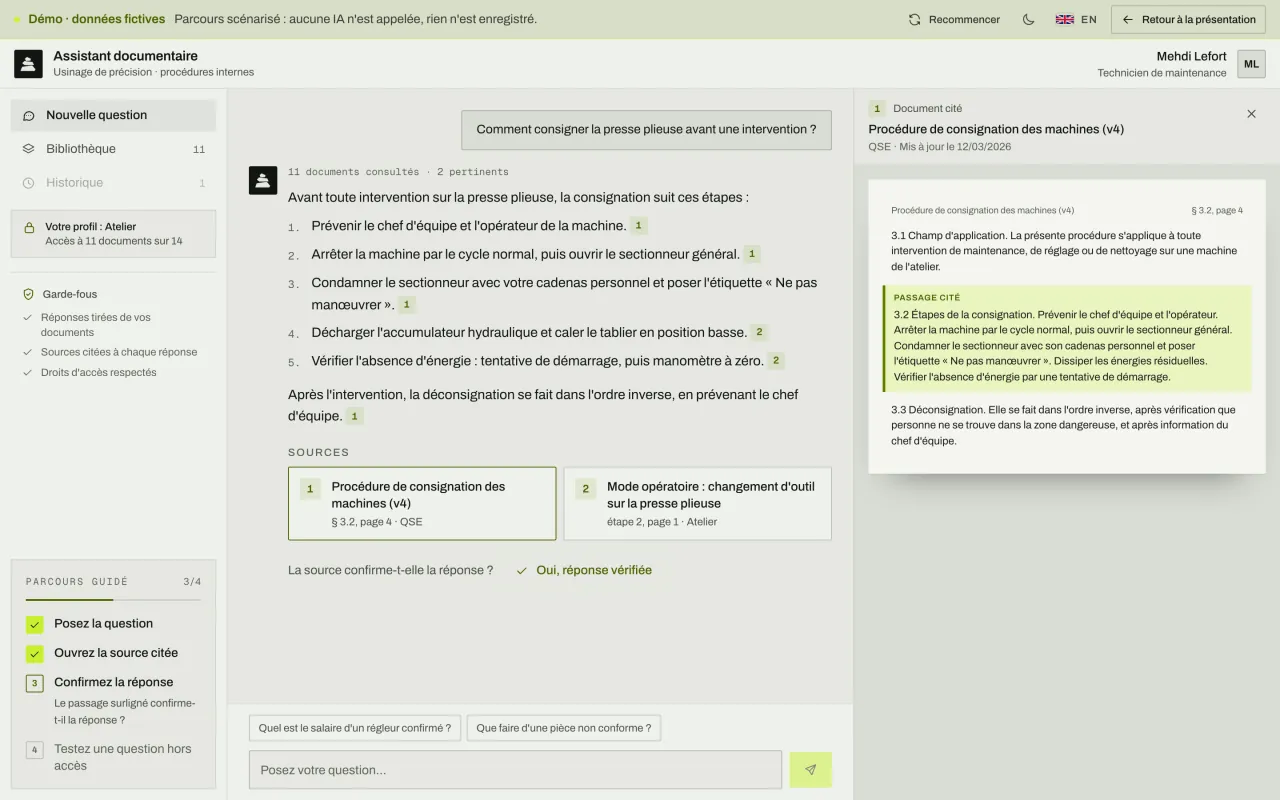Open citation 1 after 'ouvrir le sectionneur général'
This screenshot has height=800, width=1280.
pos(752,254)
